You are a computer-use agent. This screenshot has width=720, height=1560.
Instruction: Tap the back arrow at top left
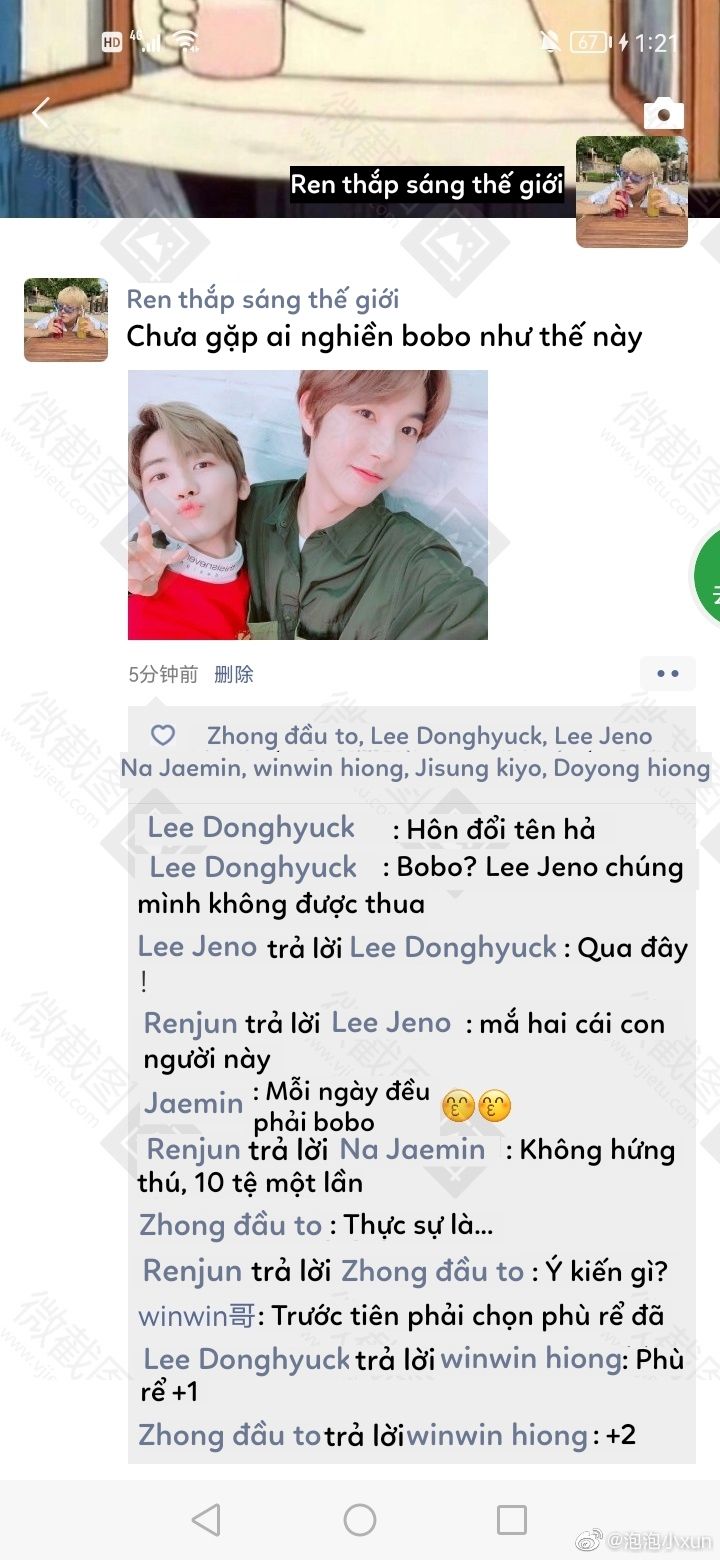[x=40, y=112]
